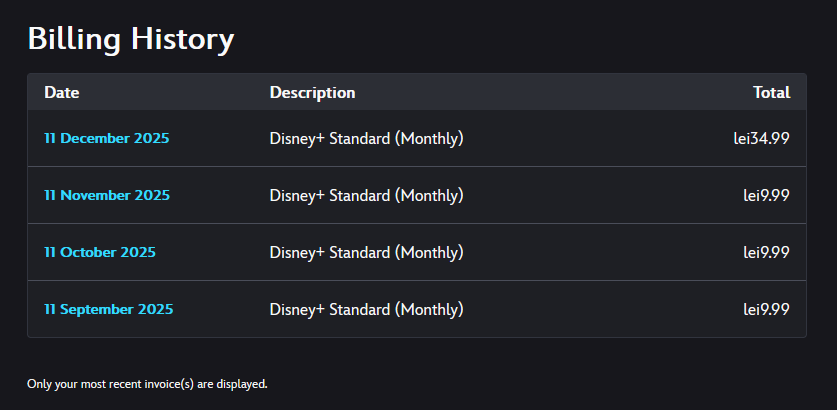Select the September lei9.99 total amount
The width and height of the screenshot is (837, 410).
click(767, 309)
